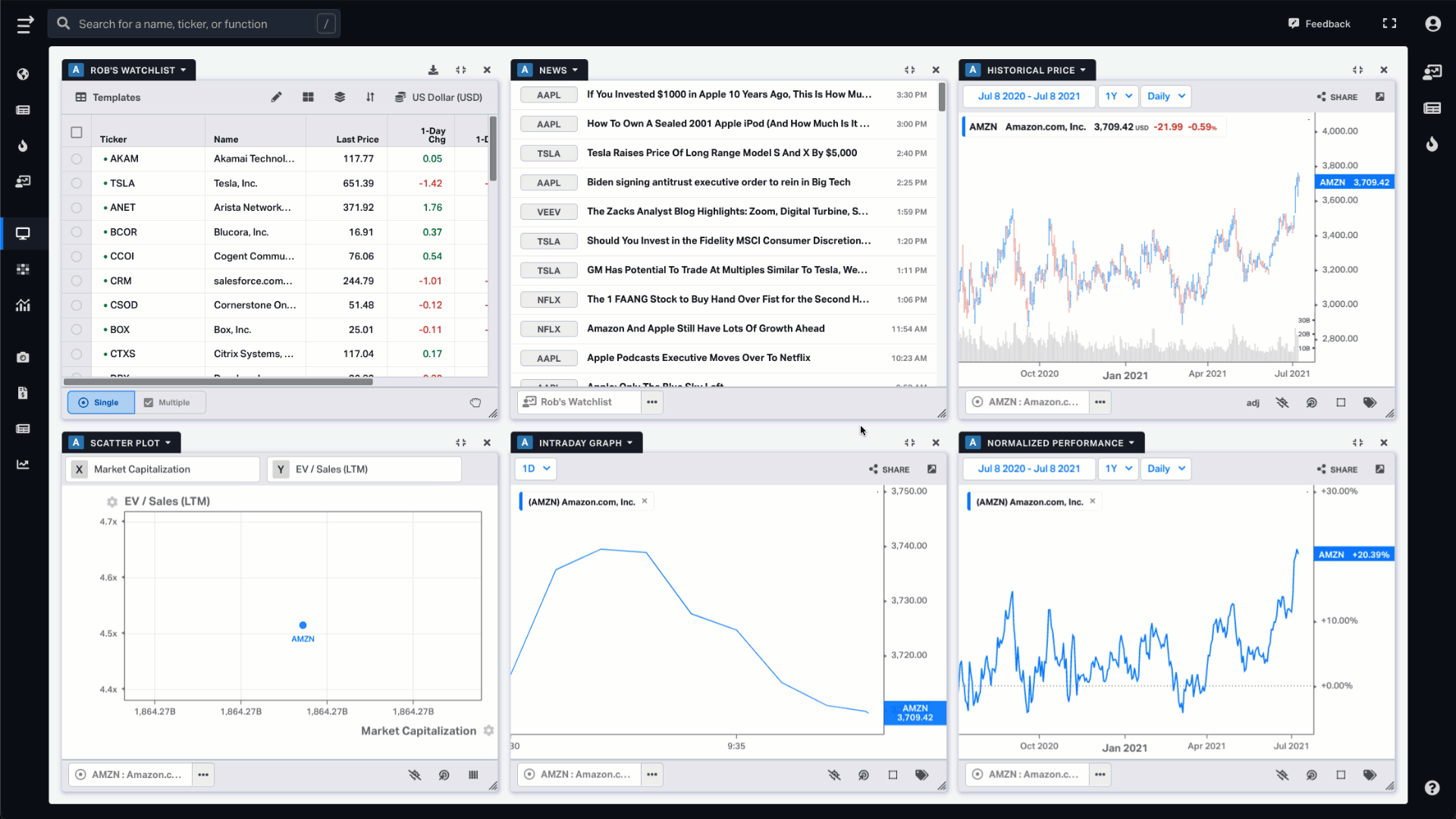Toggle fullscreen mode icon

click(x=1389, y=24)
